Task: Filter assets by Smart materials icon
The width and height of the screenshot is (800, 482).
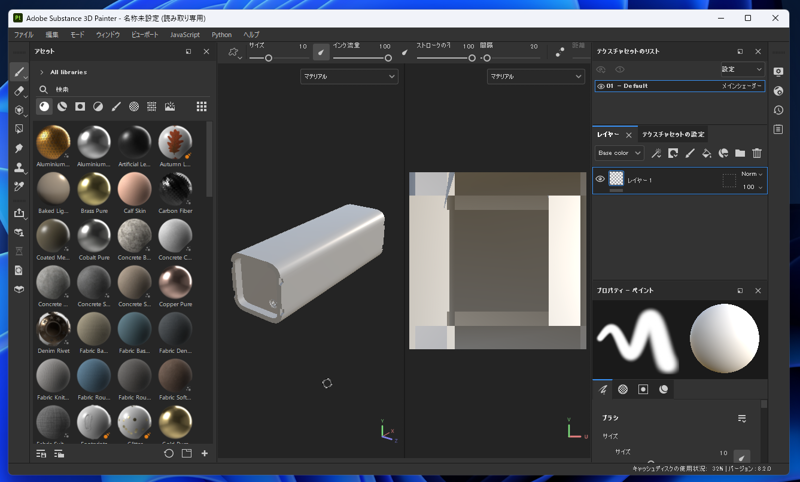Action: (x=62, y=106)
